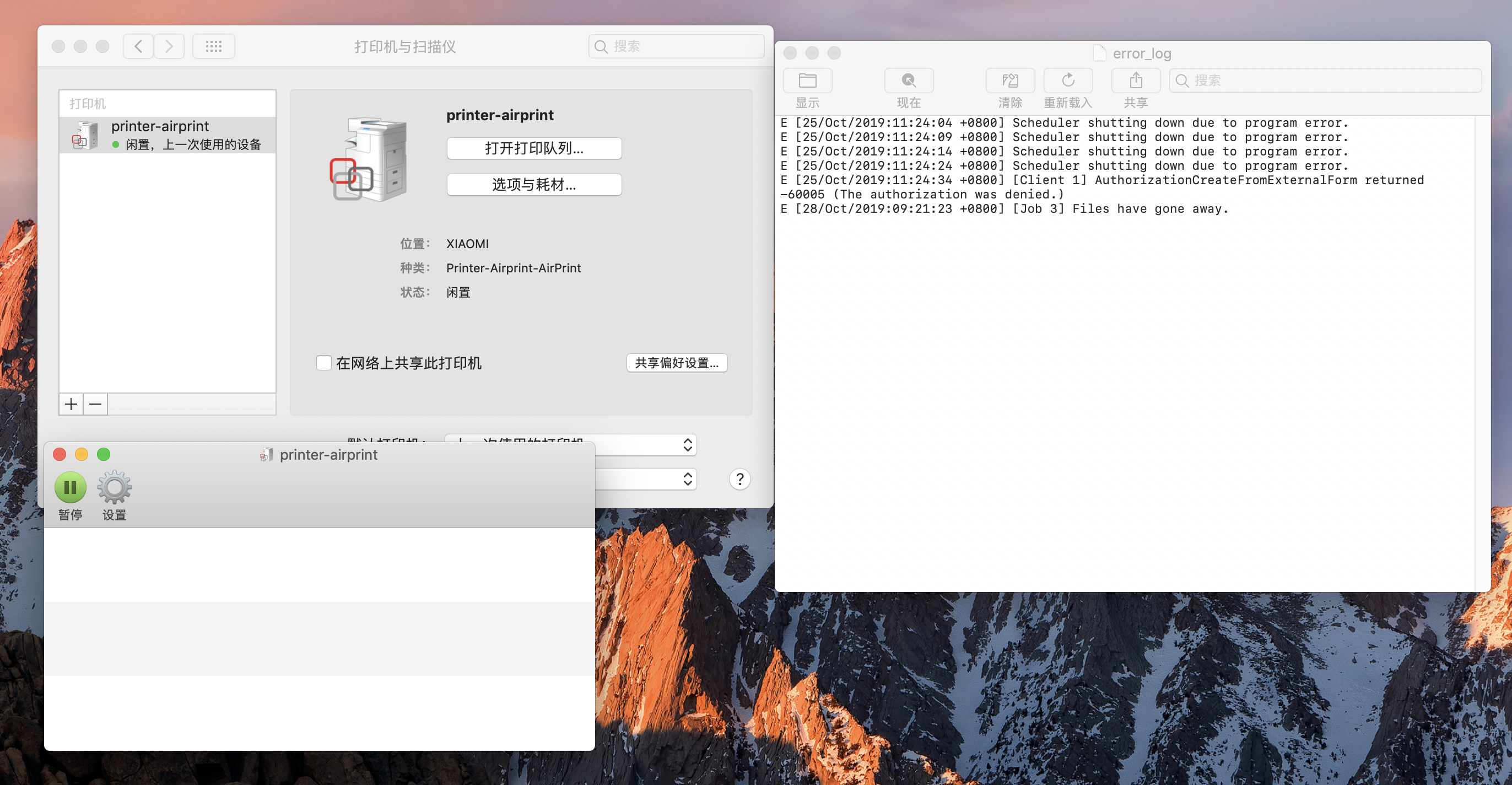Click the Share icon in the Console toolbar
The image size is (1512, 785).
point(1135,80)
